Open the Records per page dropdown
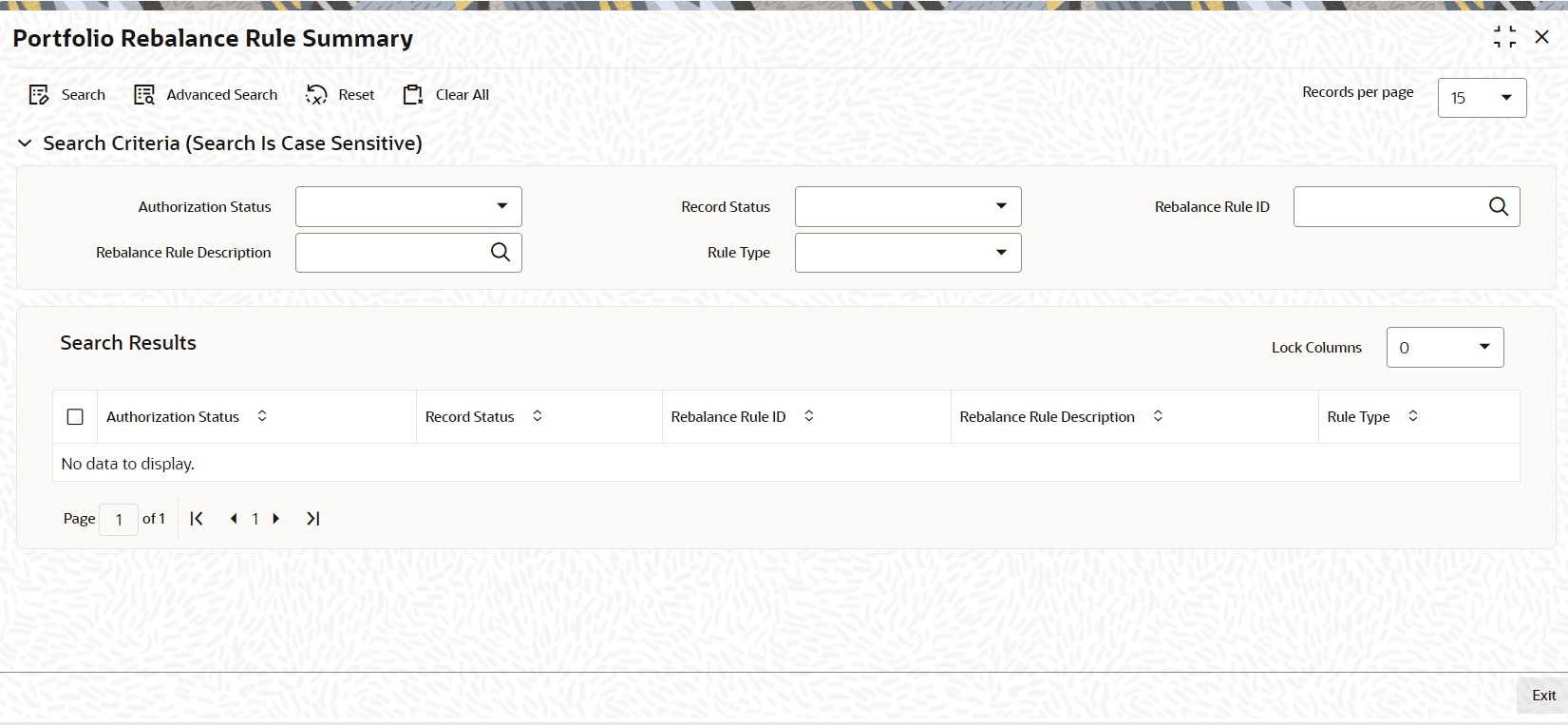1568x725 pixels. (x=1482, y=98)
